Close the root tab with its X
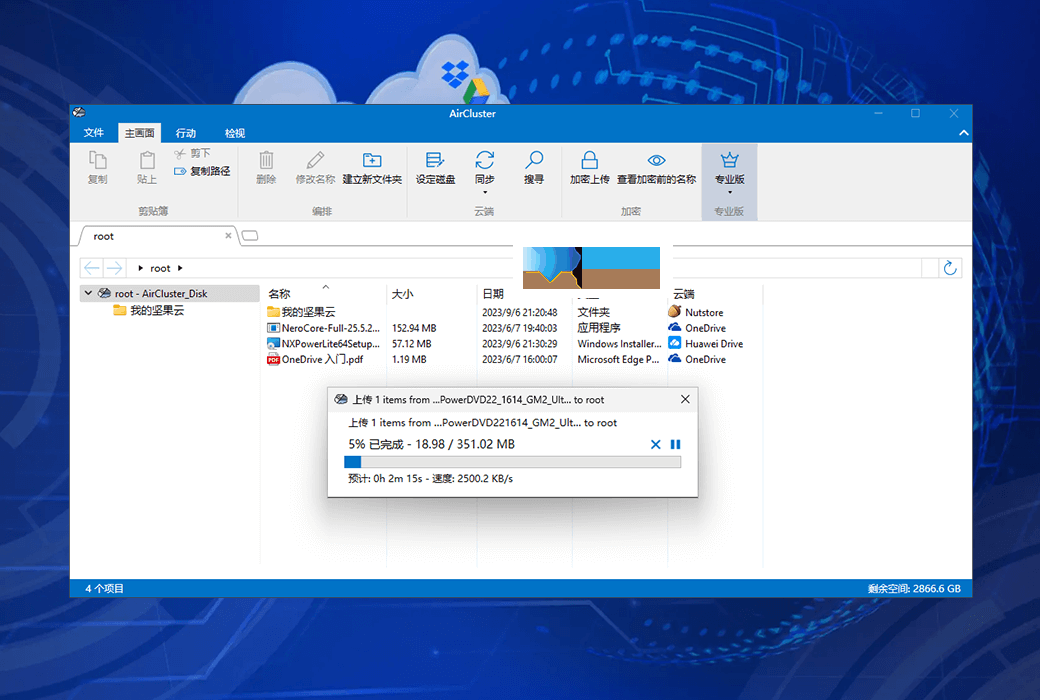Image resolution: width=1040 pixels, height=700 pixels. click(x=228, y=236)
